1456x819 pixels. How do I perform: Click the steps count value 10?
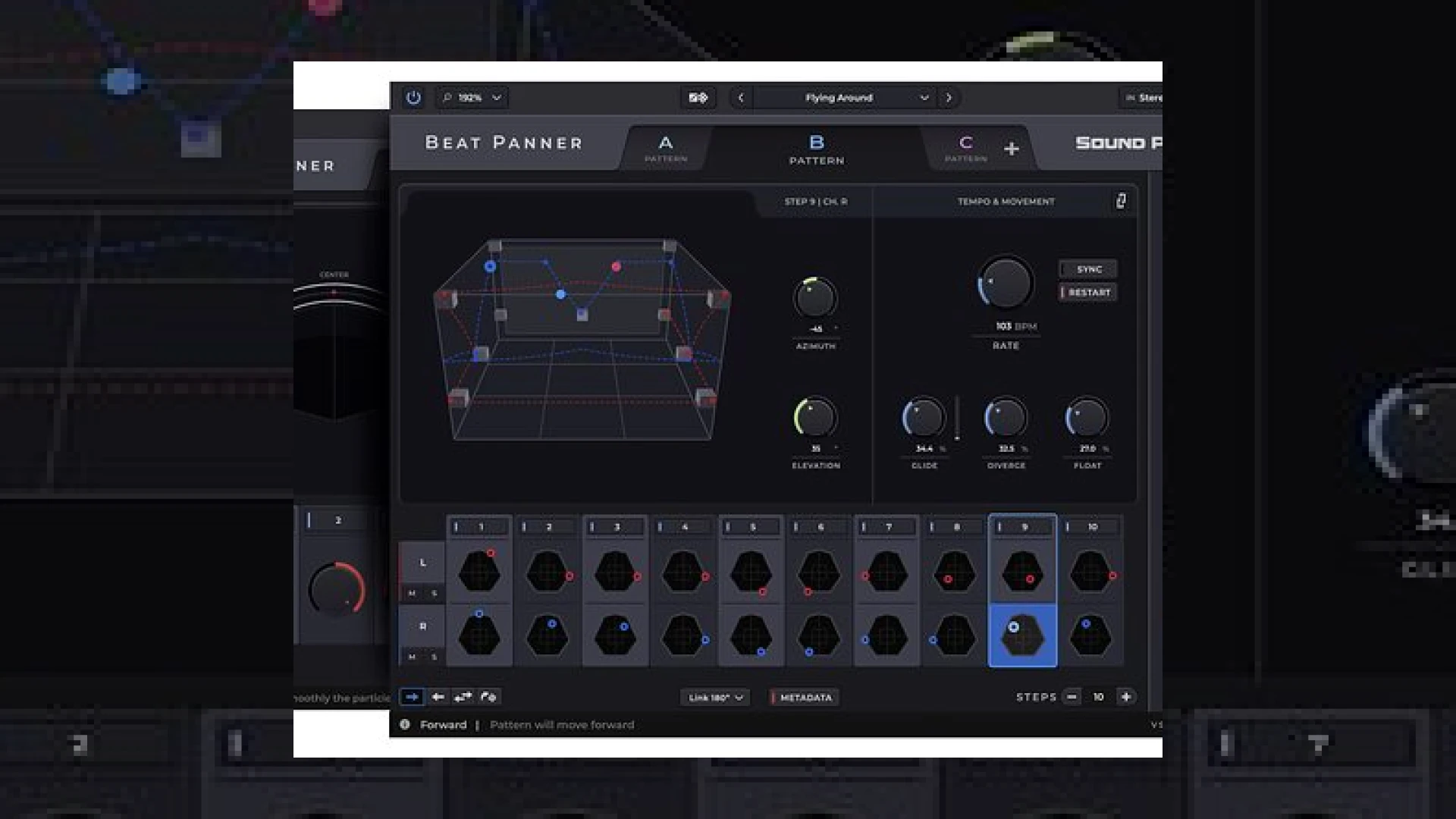click(x=1098, y=697)
